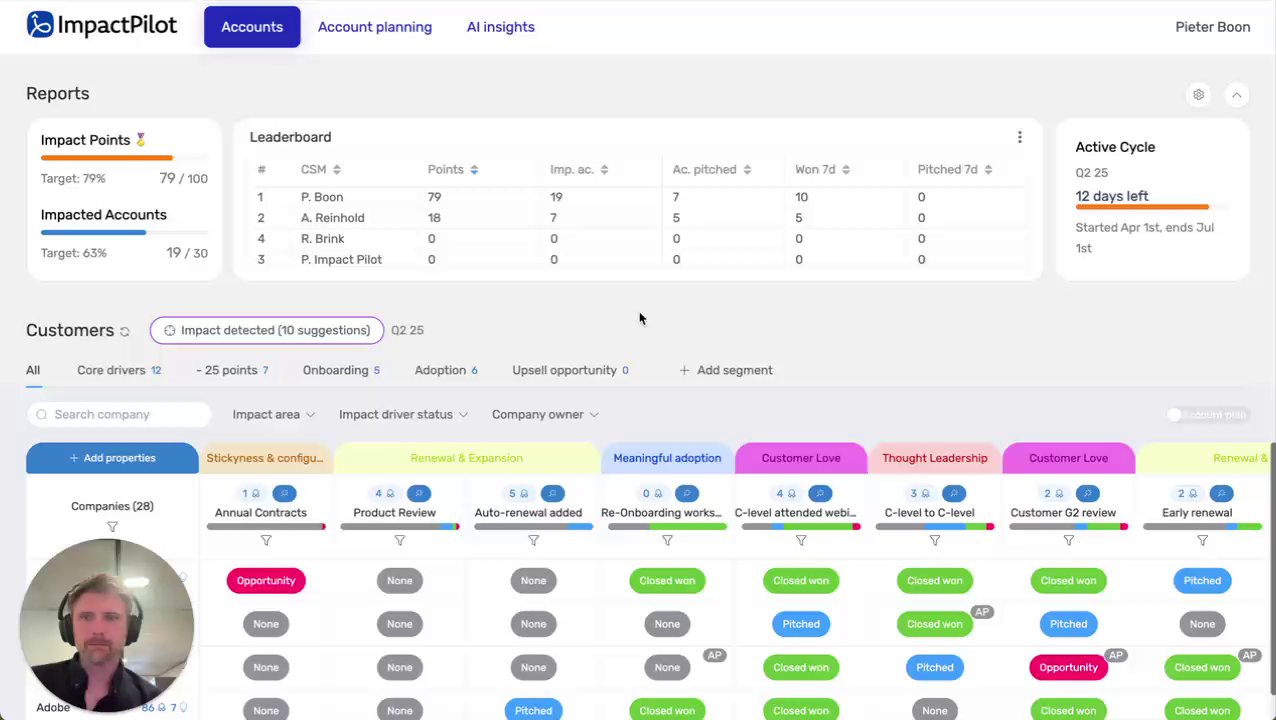
Task: Filter the Companies column
Action: click(112, 527)
